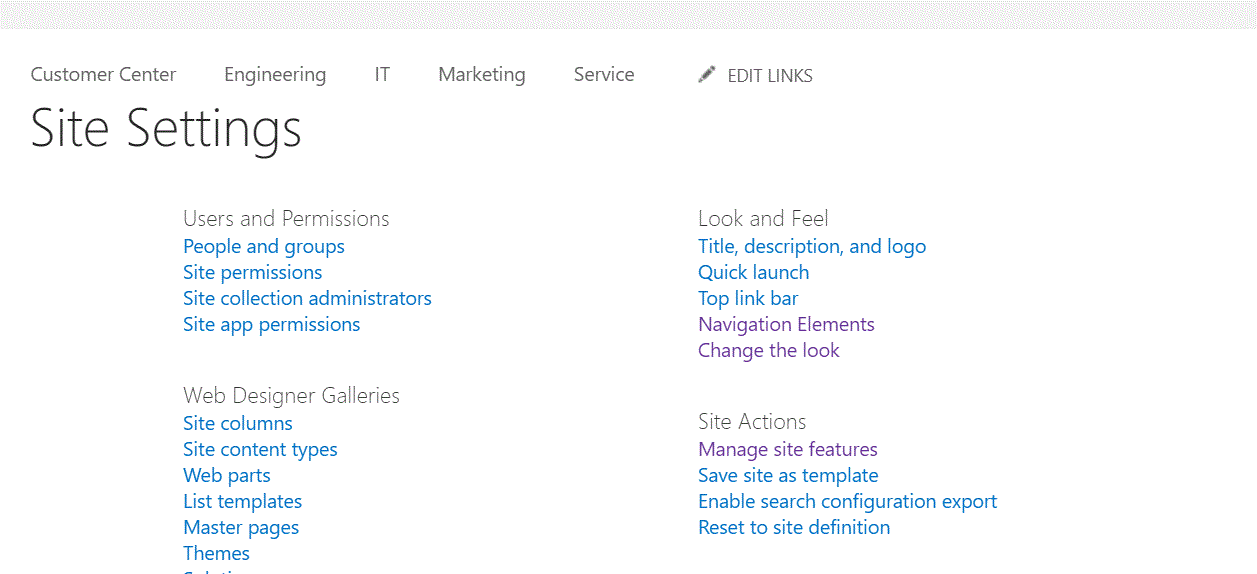Click Save site as template

coord(789,476)
